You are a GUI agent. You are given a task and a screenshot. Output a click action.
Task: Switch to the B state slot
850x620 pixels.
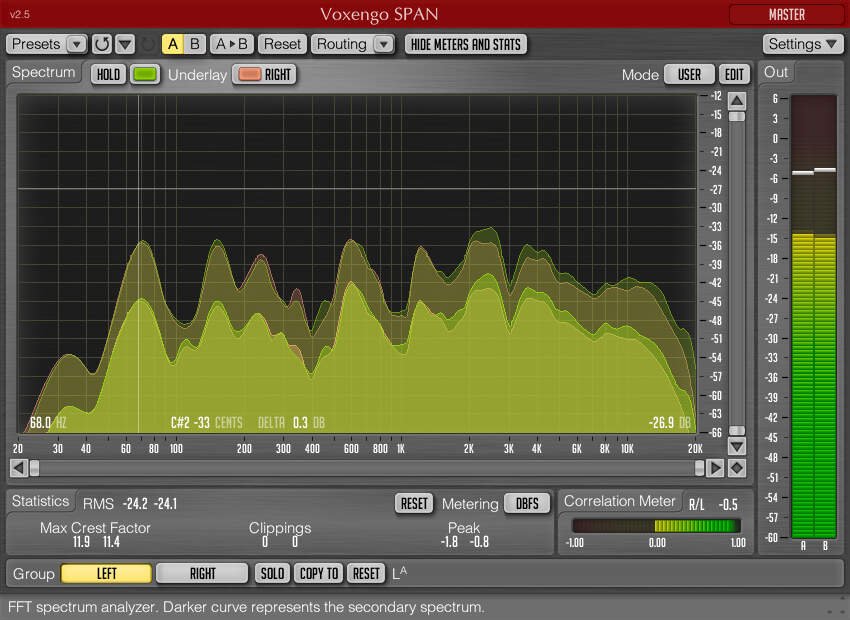tap(194, 44)
